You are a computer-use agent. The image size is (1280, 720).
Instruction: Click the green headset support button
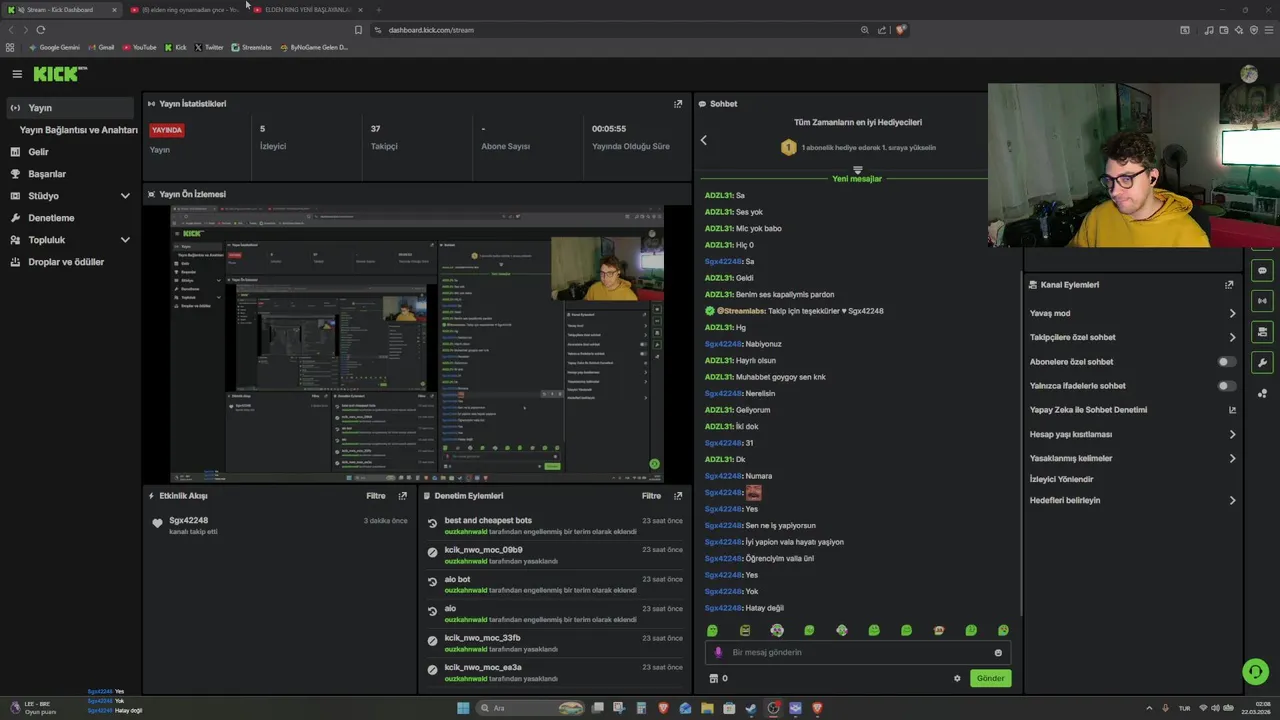(x=1255, y=671)
